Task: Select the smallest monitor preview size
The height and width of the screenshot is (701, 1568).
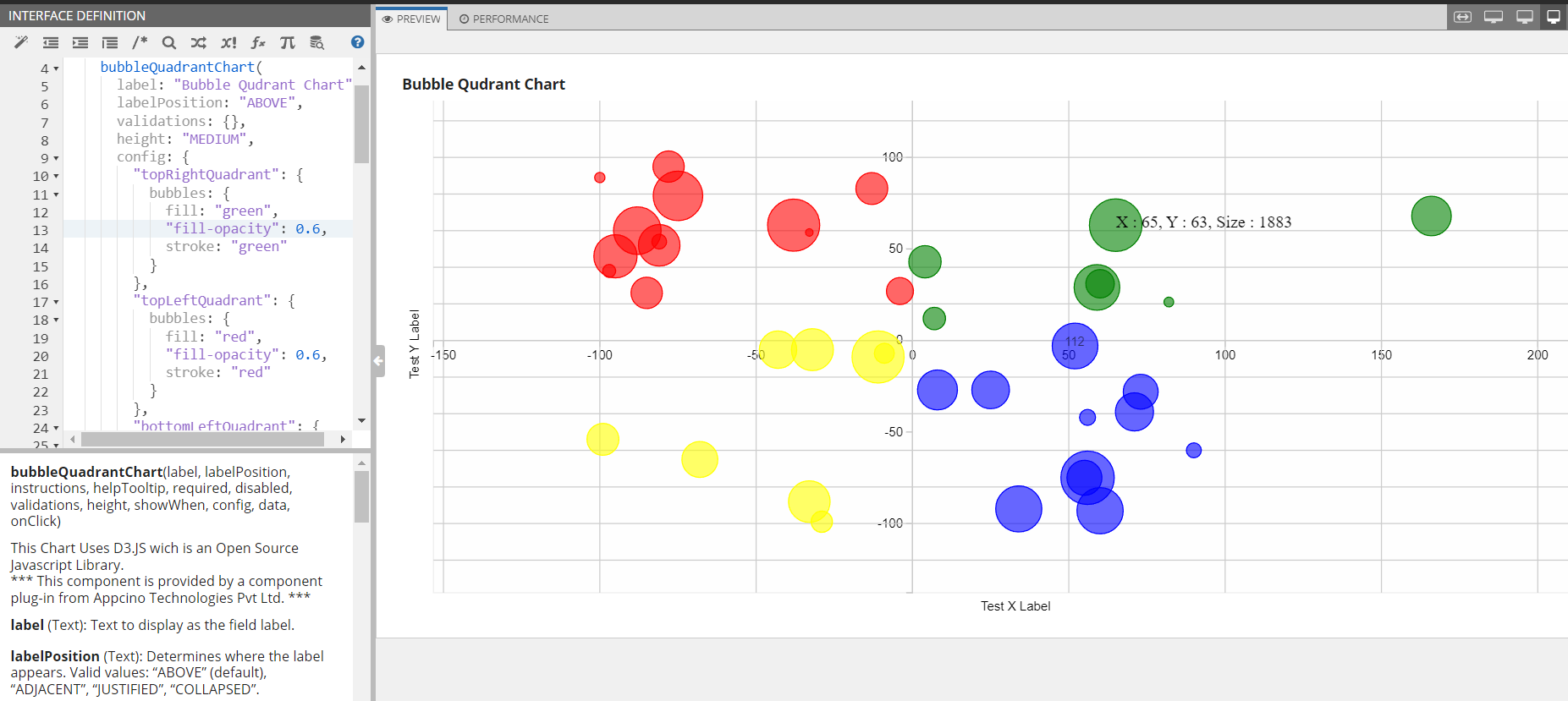Action: click(x=1554, y=17)
